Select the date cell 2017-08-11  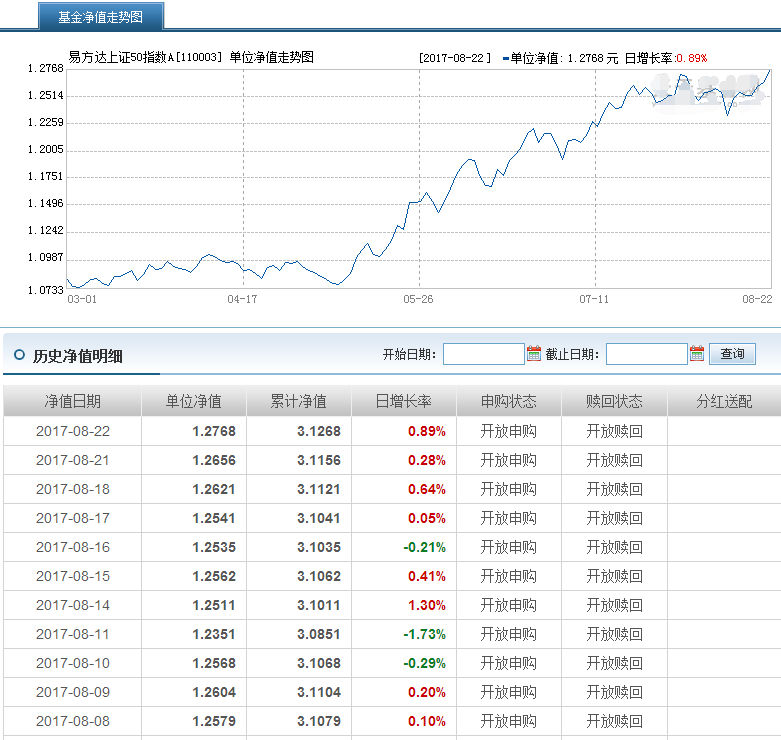click(73, 634)
